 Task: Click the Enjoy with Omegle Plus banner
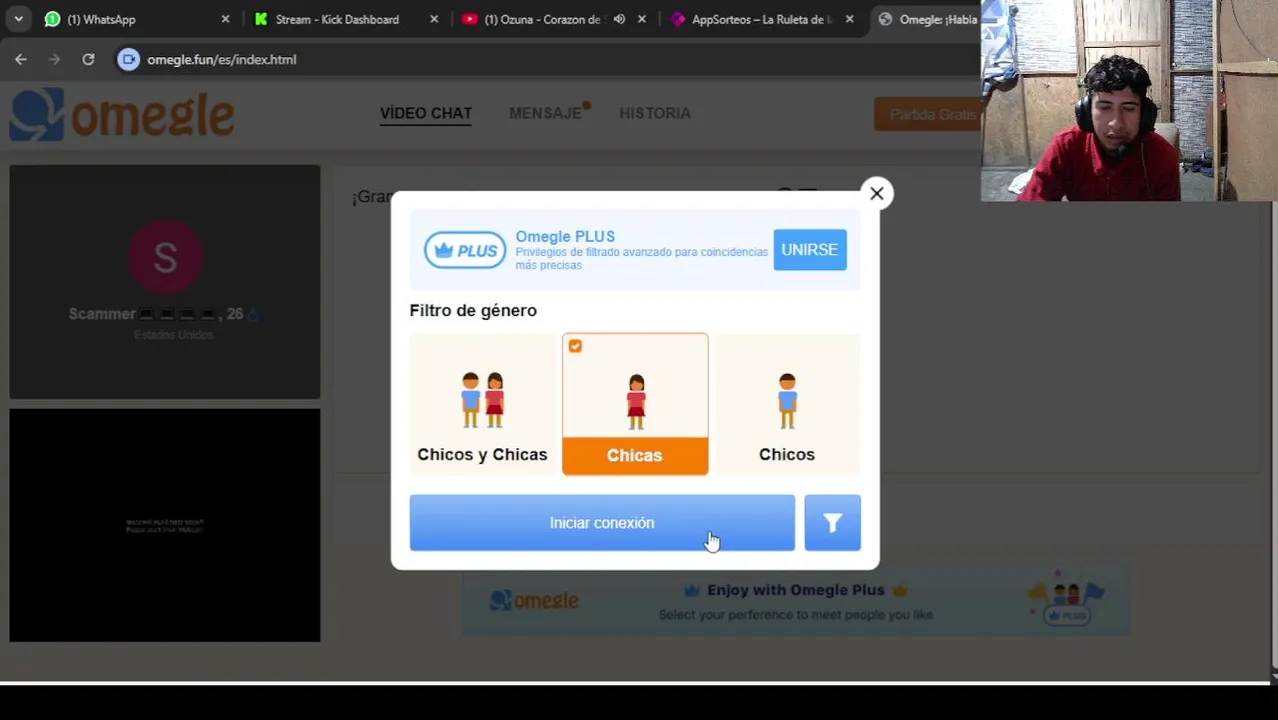click(796, 603)
